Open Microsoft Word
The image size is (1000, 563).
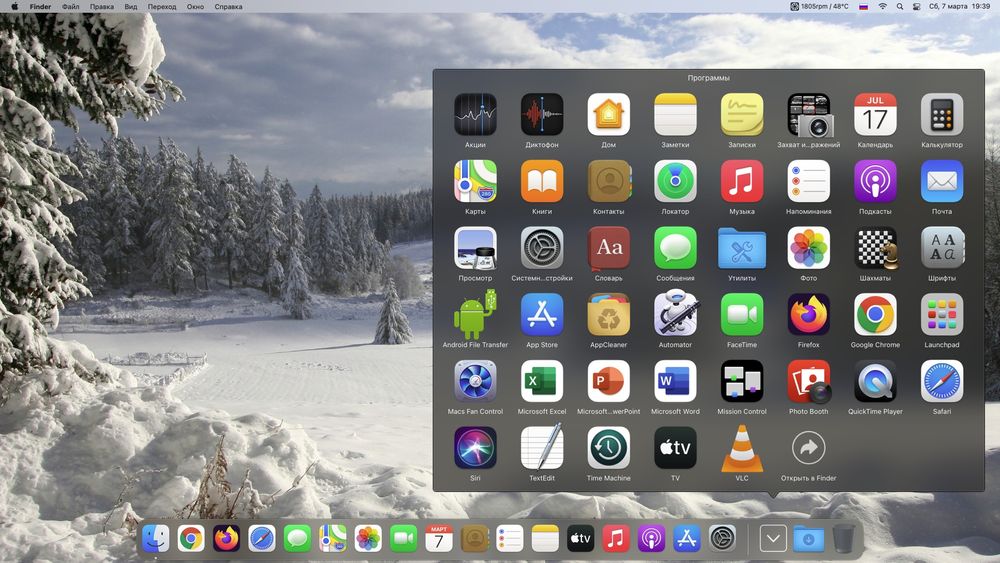[x=675, y=381]
